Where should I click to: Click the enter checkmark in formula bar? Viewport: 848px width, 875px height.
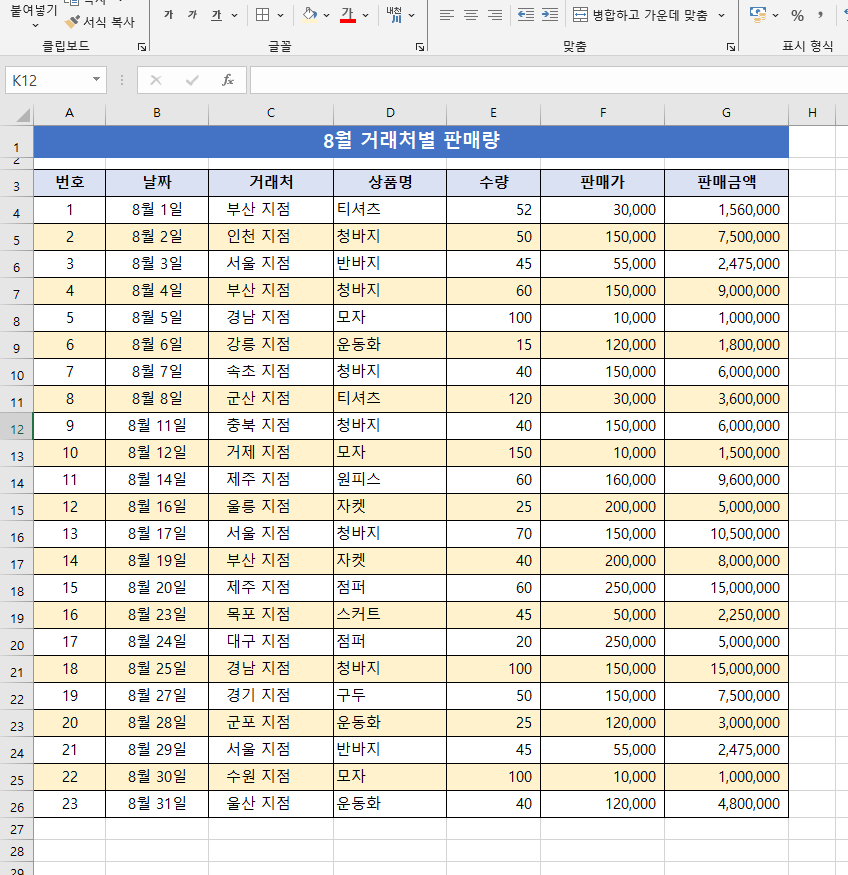coord(192,80)
